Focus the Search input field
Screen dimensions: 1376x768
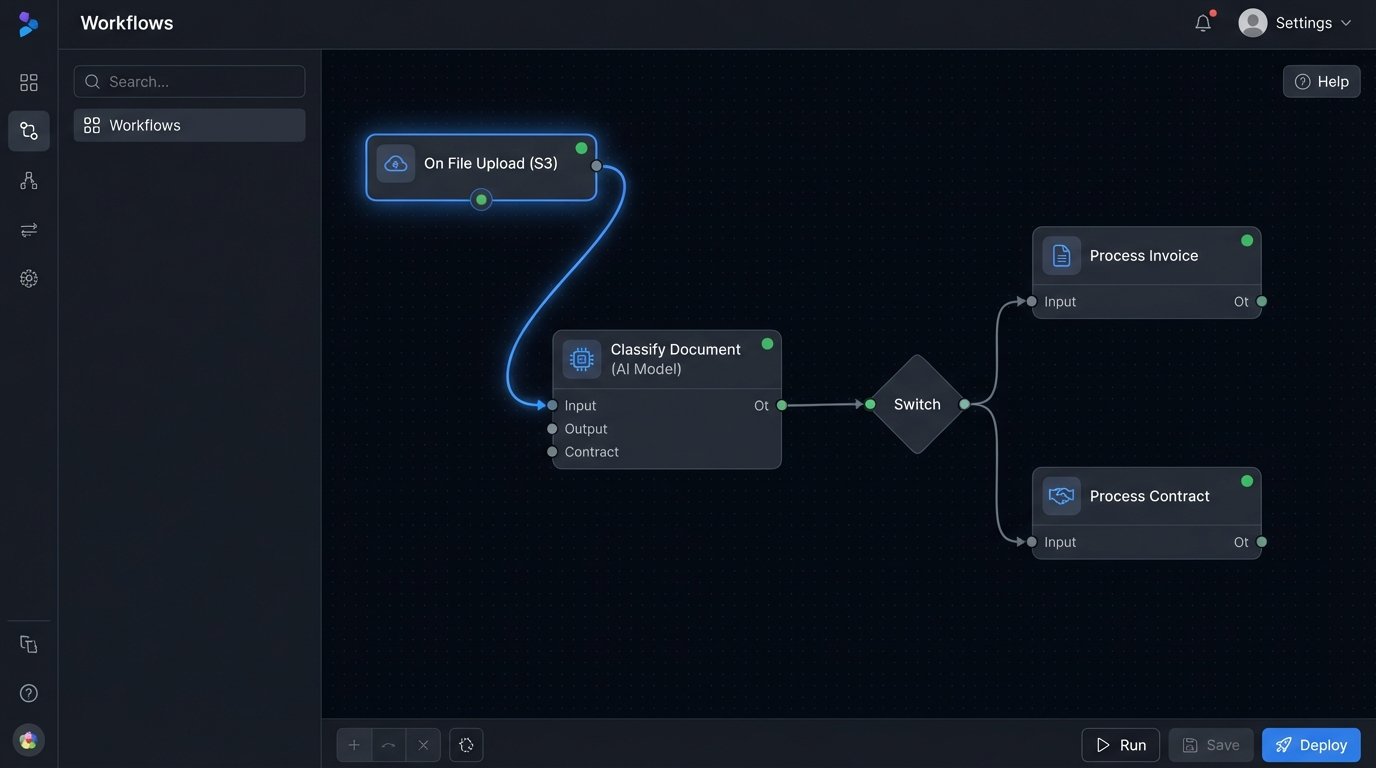pos(190,82)
